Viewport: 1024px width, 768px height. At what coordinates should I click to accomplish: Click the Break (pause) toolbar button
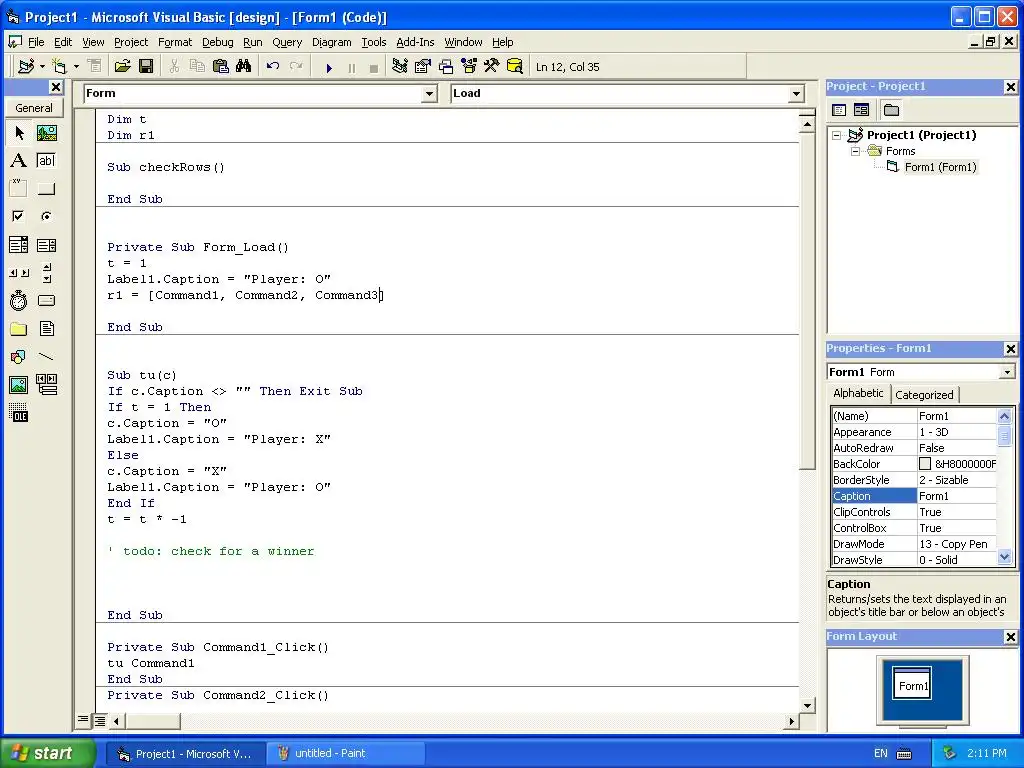(352, 67)
